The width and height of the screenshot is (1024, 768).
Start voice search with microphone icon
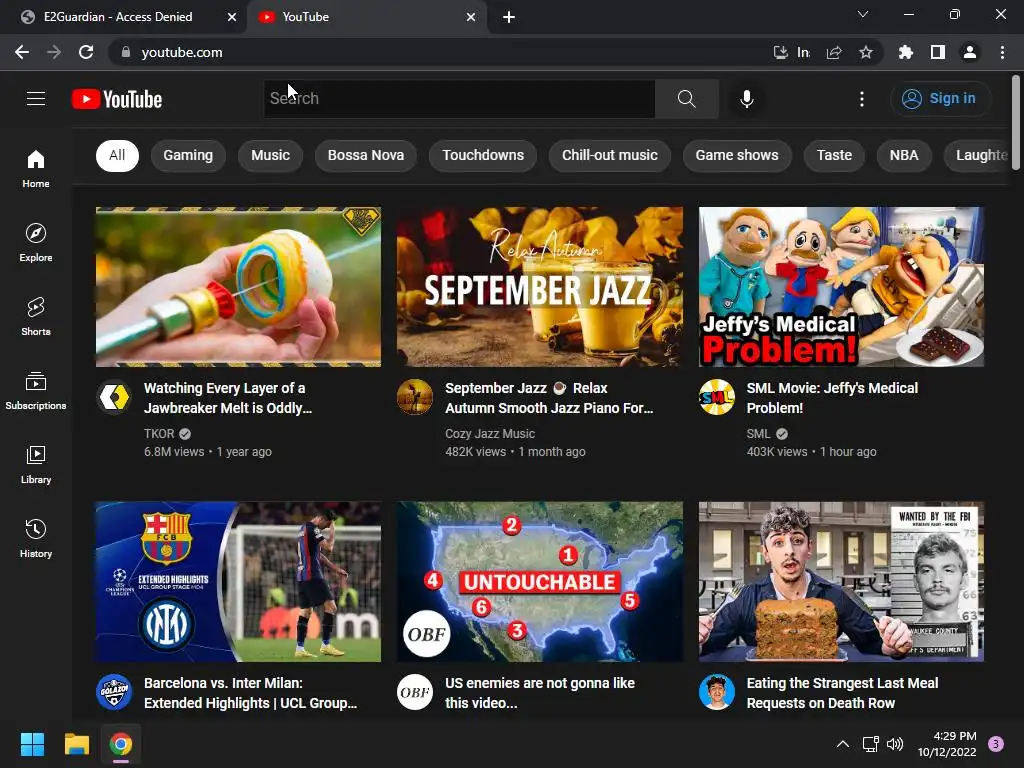pyautogui.click(x=746, y=99)
